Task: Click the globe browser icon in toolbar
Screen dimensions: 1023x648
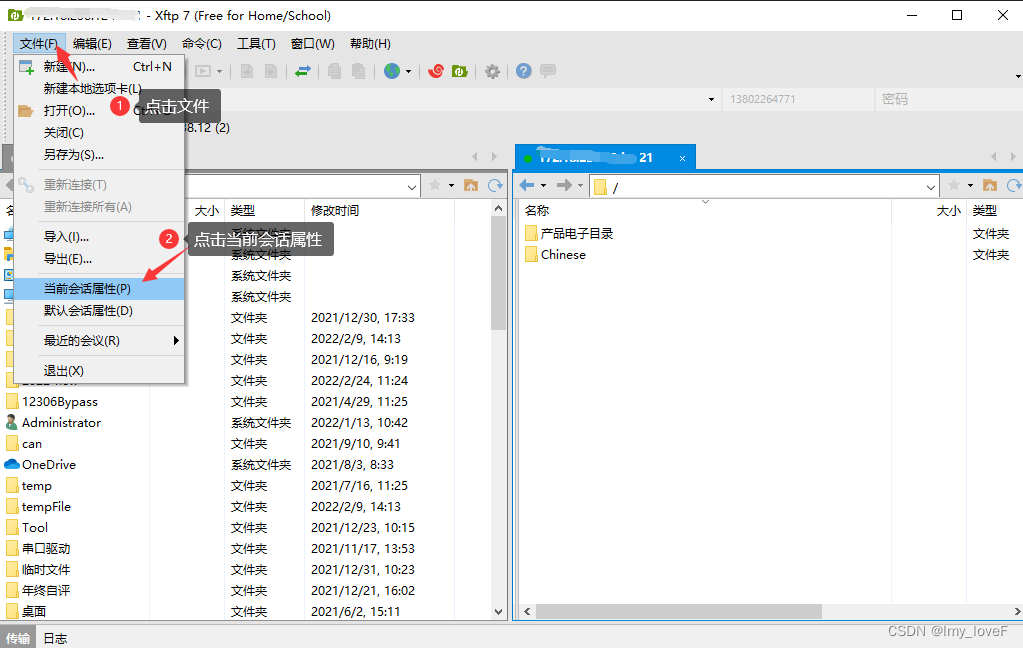Action: [391, 71]
